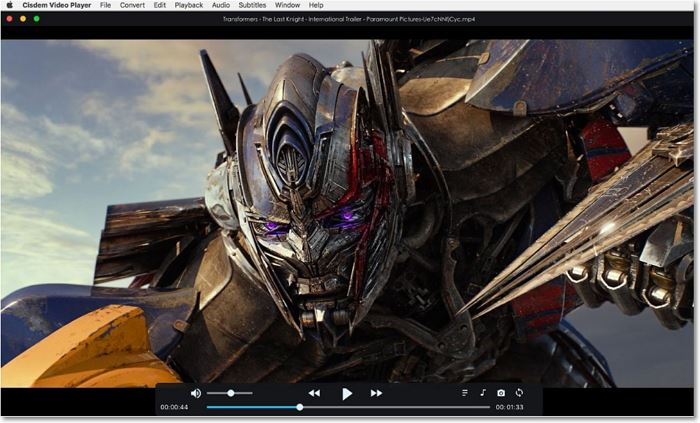Image resolution: width=700 pixels, height=423 pixels.
Task: Open the Edit menu
Action: pos(159,5)
